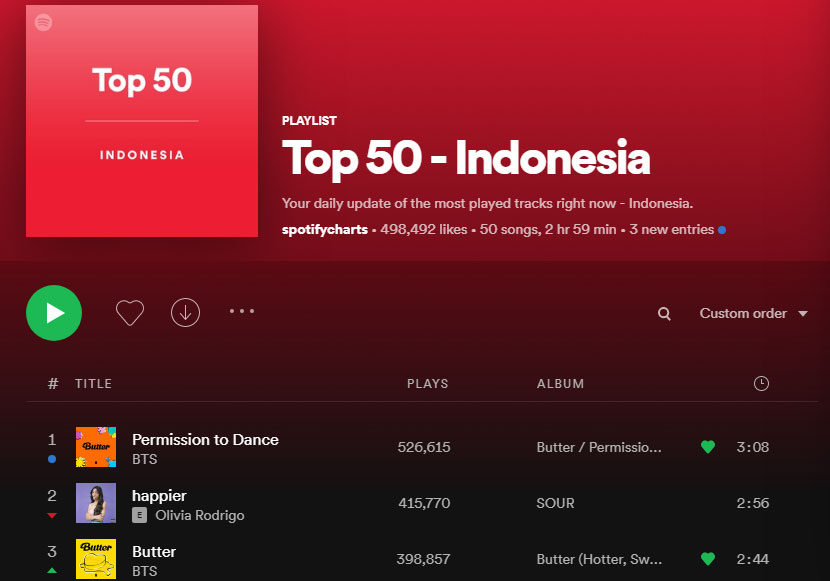Open artist Olivia Rodrigo

(x=200, y=515)
